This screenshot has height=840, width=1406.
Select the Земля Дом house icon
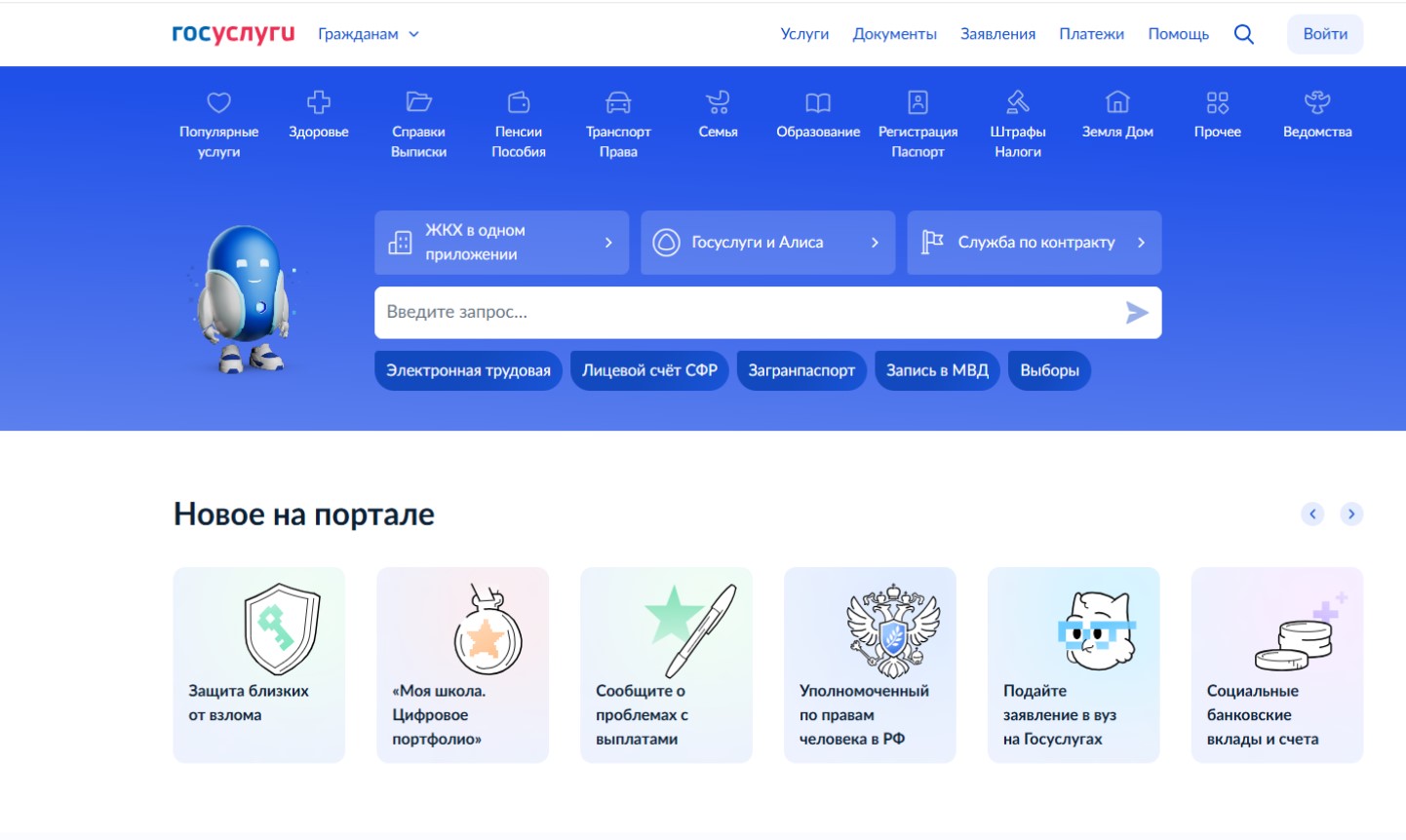tap(1117, 102)
